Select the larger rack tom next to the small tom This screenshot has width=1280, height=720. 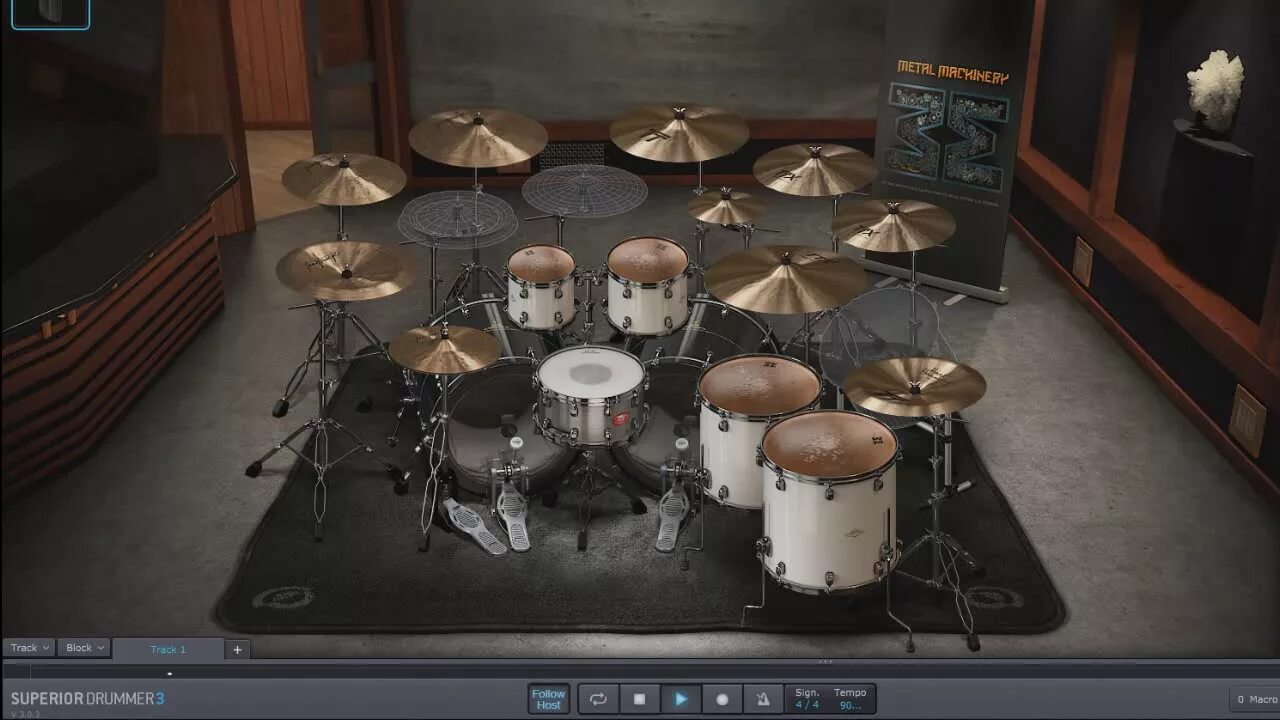tap(648, 284)
